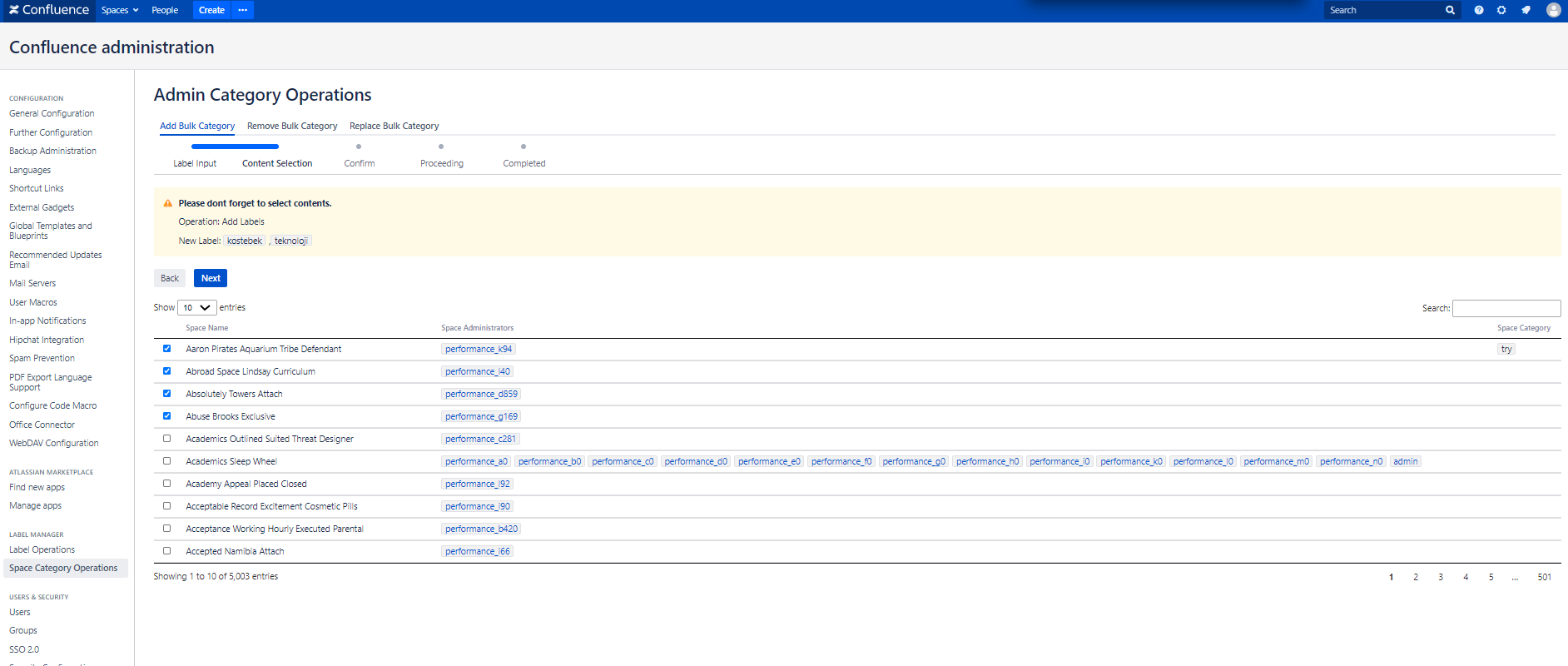Click the performance_g169 administrator link
This screenshot has width=1568, height=666.
pos(481,416)
